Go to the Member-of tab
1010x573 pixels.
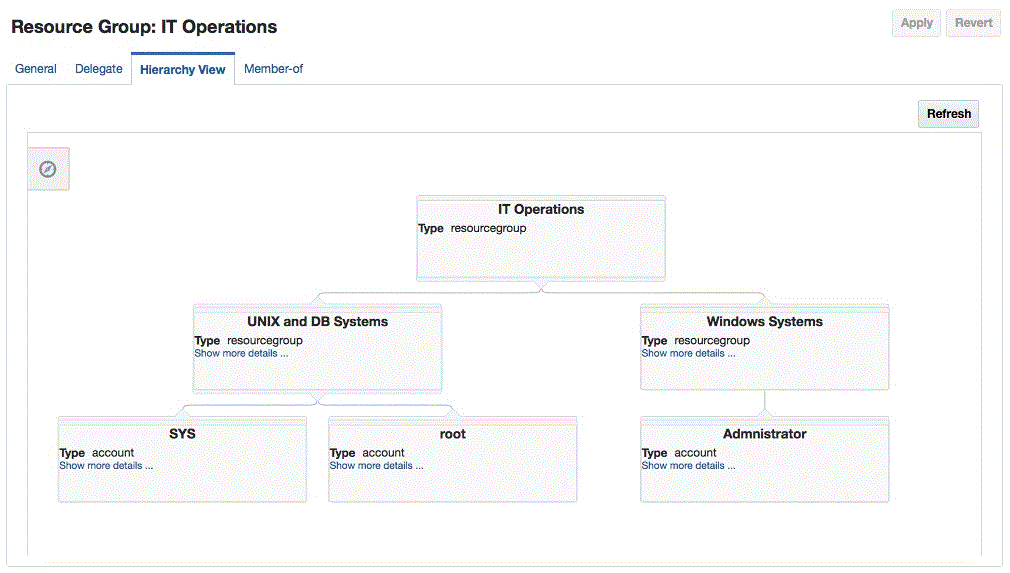coord(273,69)
